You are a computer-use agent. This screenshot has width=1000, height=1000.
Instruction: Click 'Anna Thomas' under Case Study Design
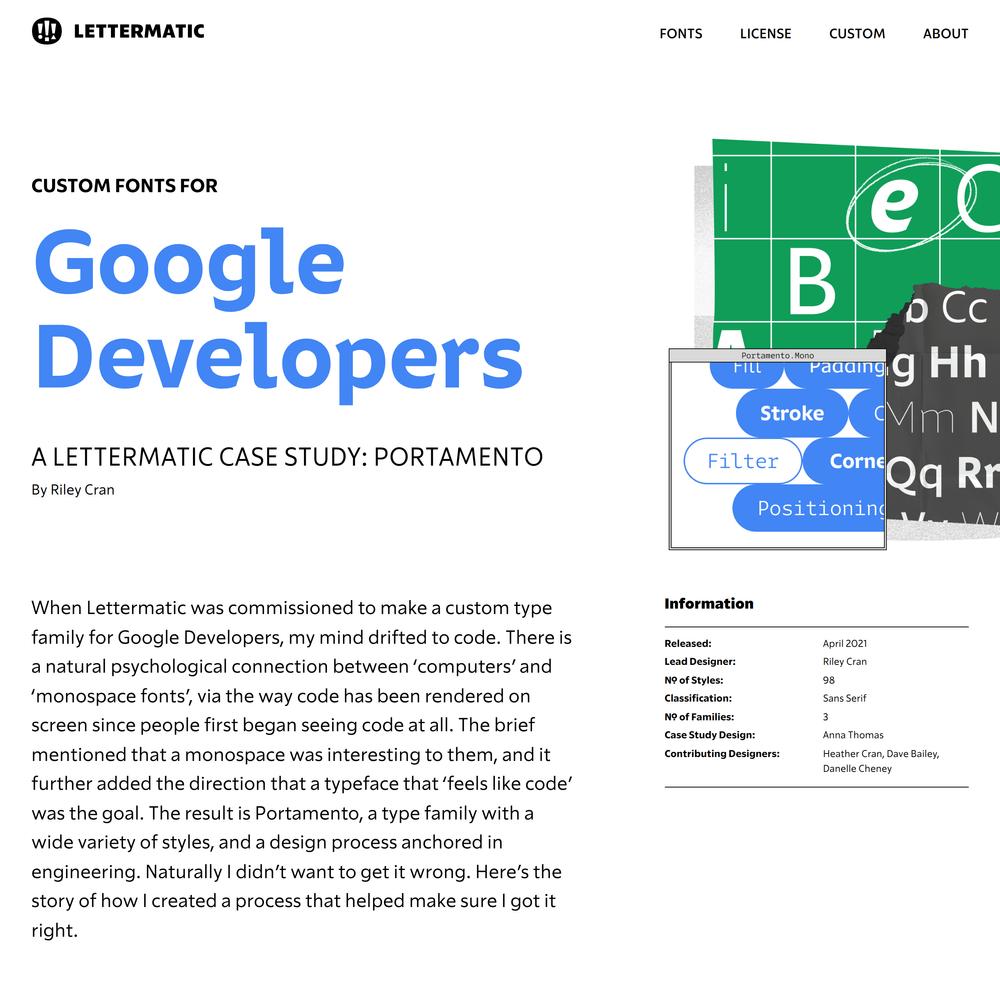tap(853, 735)
